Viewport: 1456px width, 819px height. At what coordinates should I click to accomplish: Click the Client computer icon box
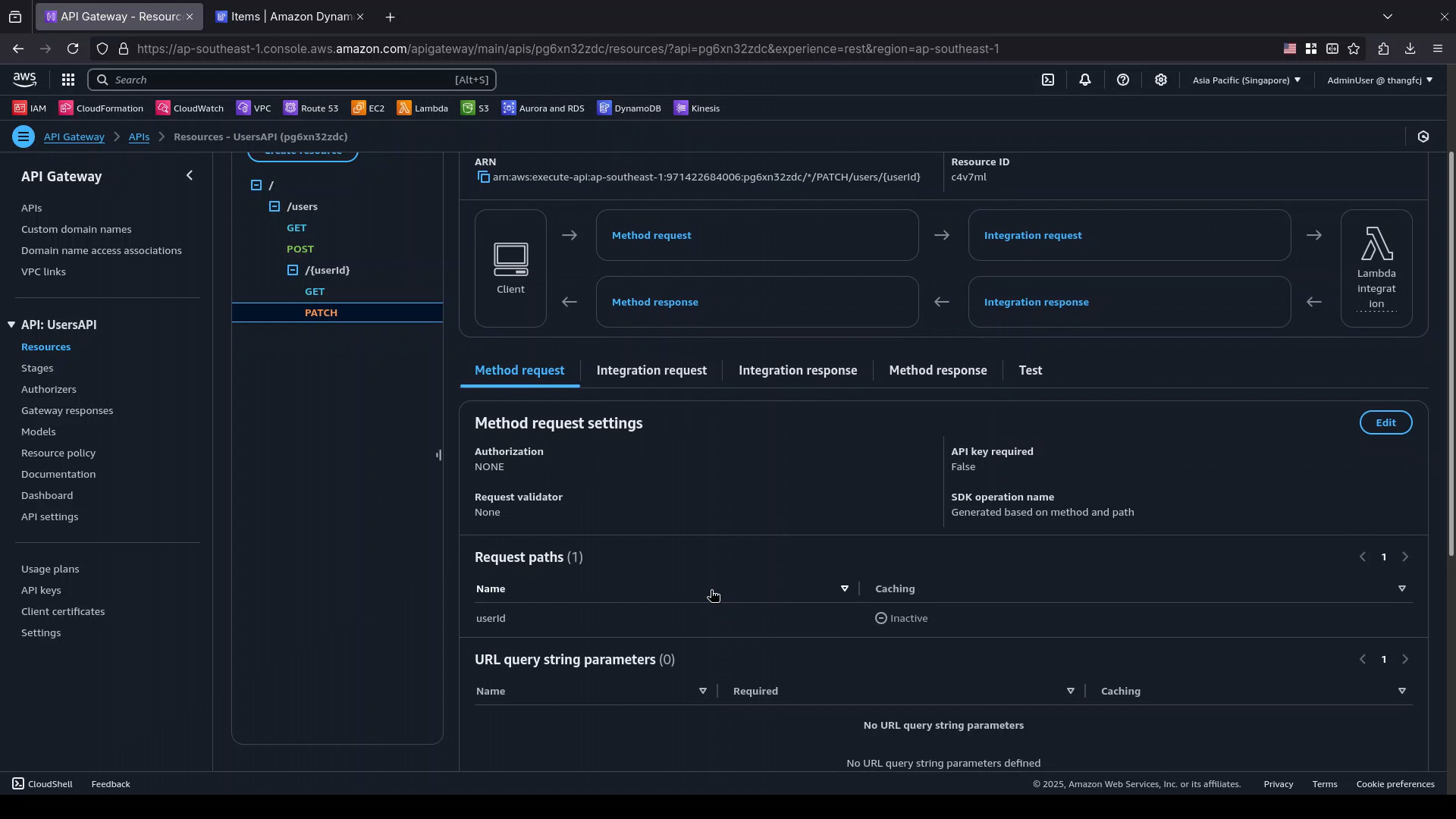click(x=510, y=268)
